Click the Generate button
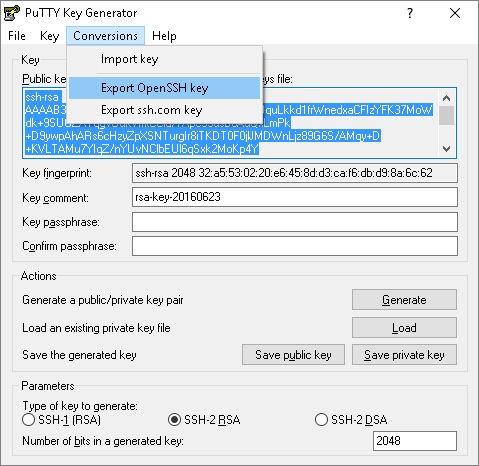 pos(404,300)
